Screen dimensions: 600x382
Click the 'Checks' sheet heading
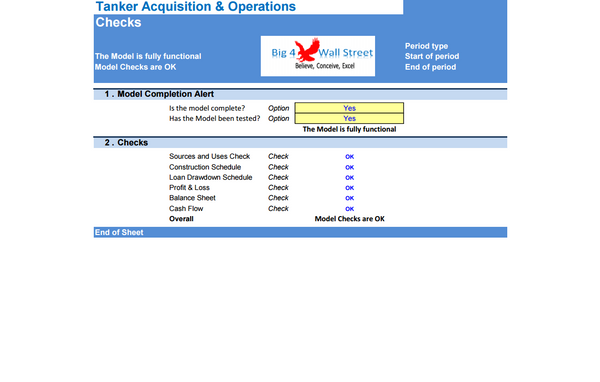118,22
